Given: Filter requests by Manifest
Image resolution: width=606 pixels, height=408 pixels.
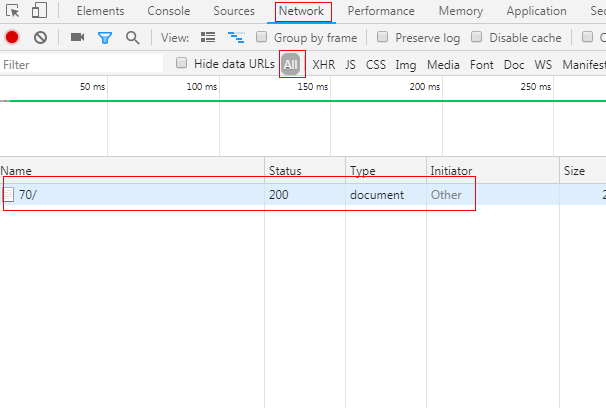Looking at the screenshot, I should 584,65.
